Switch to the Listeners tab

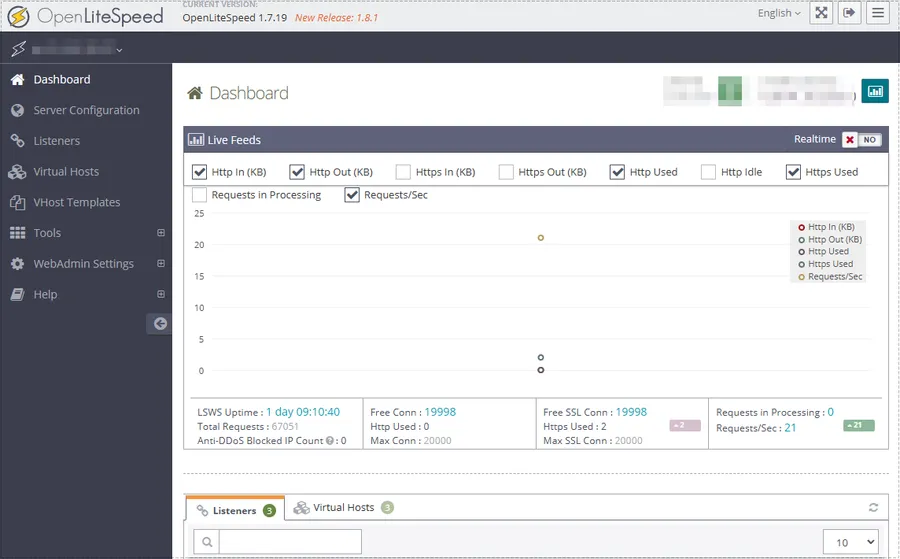[x=235, y=510]
